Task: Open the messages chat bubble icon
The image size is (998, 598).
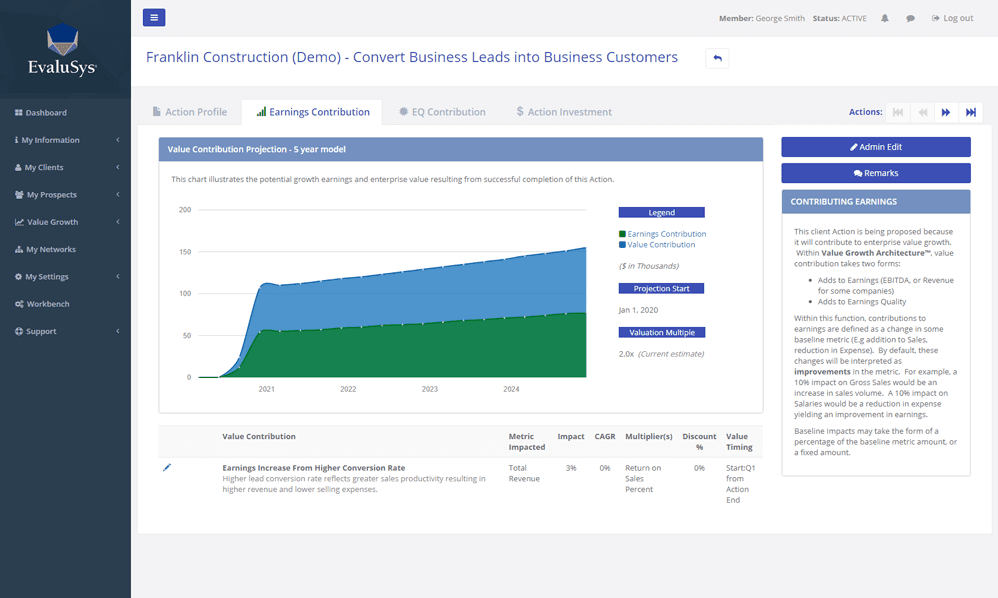Action: 911,18
